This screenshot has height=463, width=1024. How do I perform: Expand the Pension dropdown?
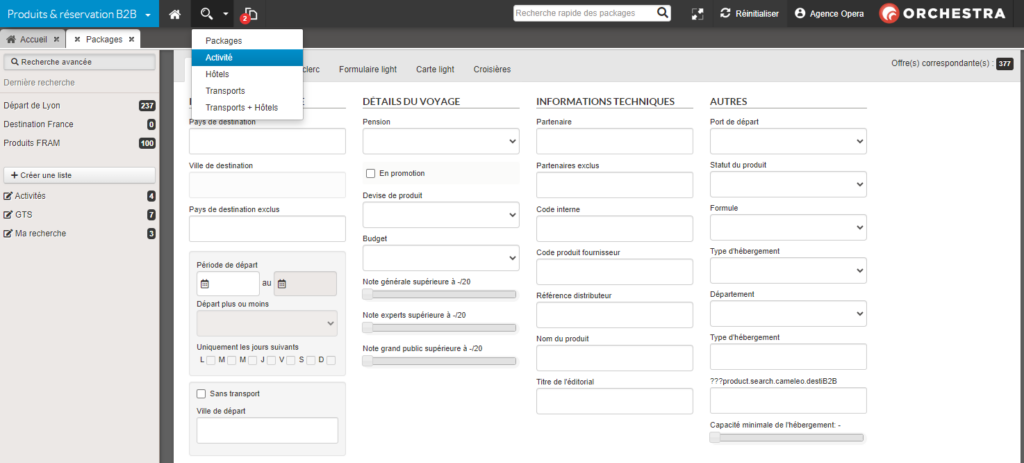pos(441,142)
